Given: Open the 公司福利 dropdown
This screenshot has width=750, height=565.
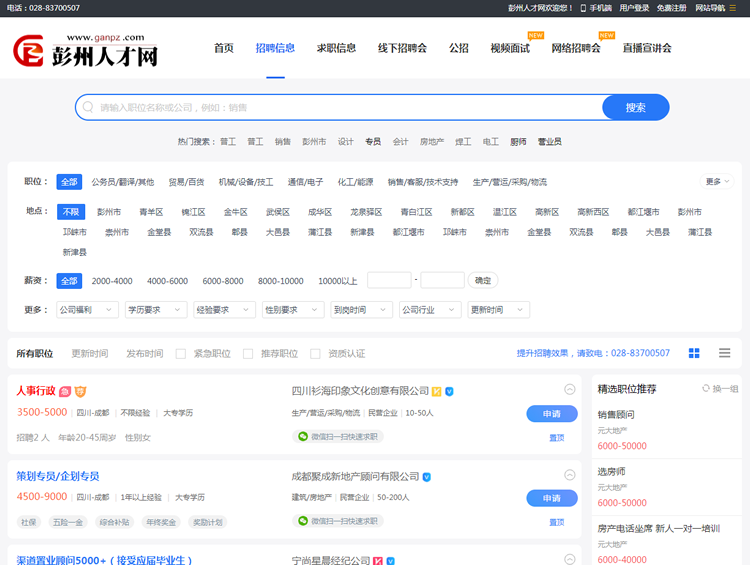Looking at the screenshot, I should tap(87, 310).
